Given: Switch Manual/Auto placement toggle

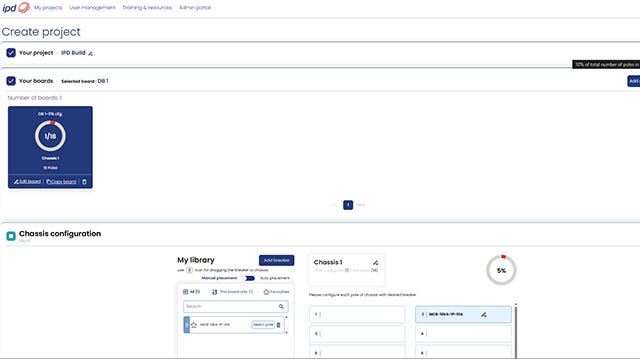Looking at the screenshot, I should [x=249, y=278].
